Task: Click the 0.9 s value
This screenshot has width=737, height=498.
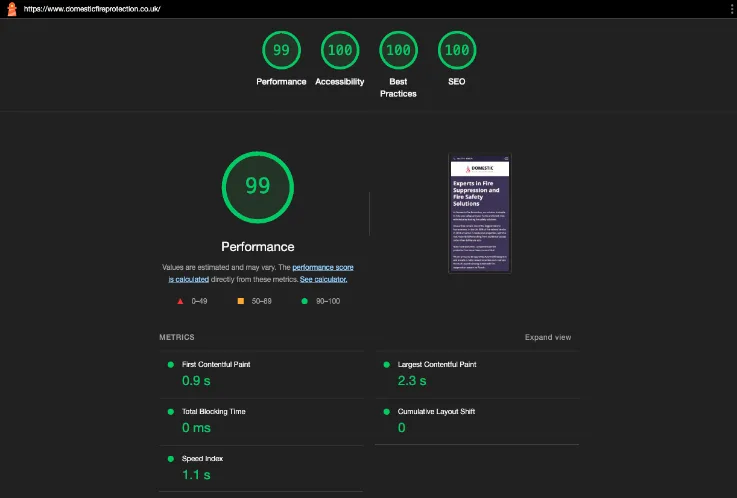Action: pos(196,381)
